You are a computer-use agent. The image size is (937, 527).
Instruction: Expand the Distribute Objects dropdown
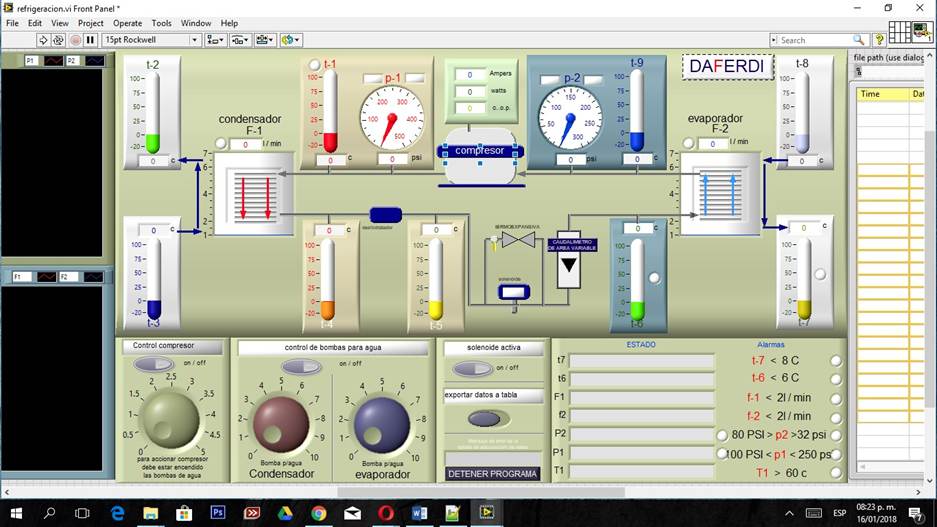(241, 40)
